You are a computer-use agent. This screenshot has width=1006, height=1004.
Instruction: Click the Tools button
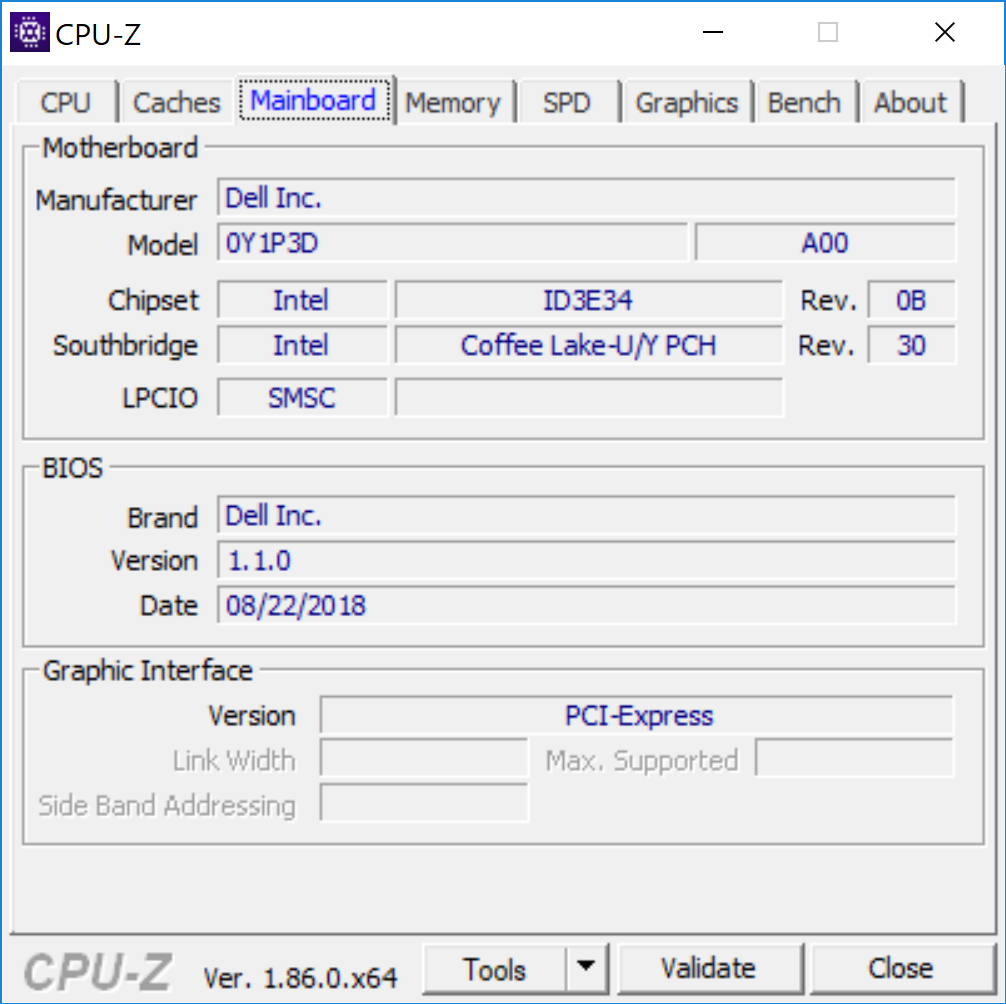[x=495, y=969]
